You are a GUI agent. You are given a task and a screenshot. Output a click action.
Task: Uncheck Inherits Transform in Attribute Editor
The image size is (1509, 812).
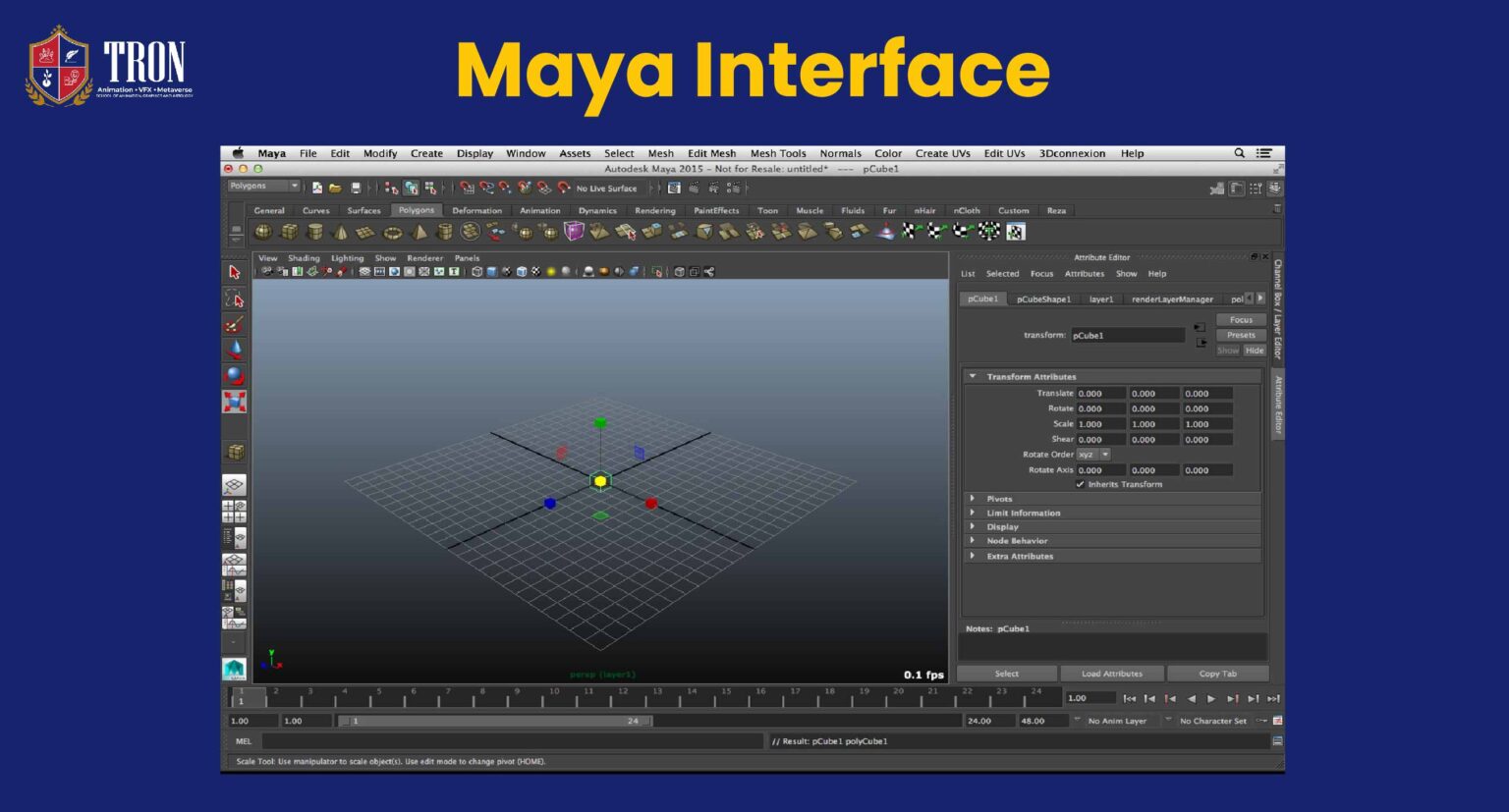[x=1078, y=484]
